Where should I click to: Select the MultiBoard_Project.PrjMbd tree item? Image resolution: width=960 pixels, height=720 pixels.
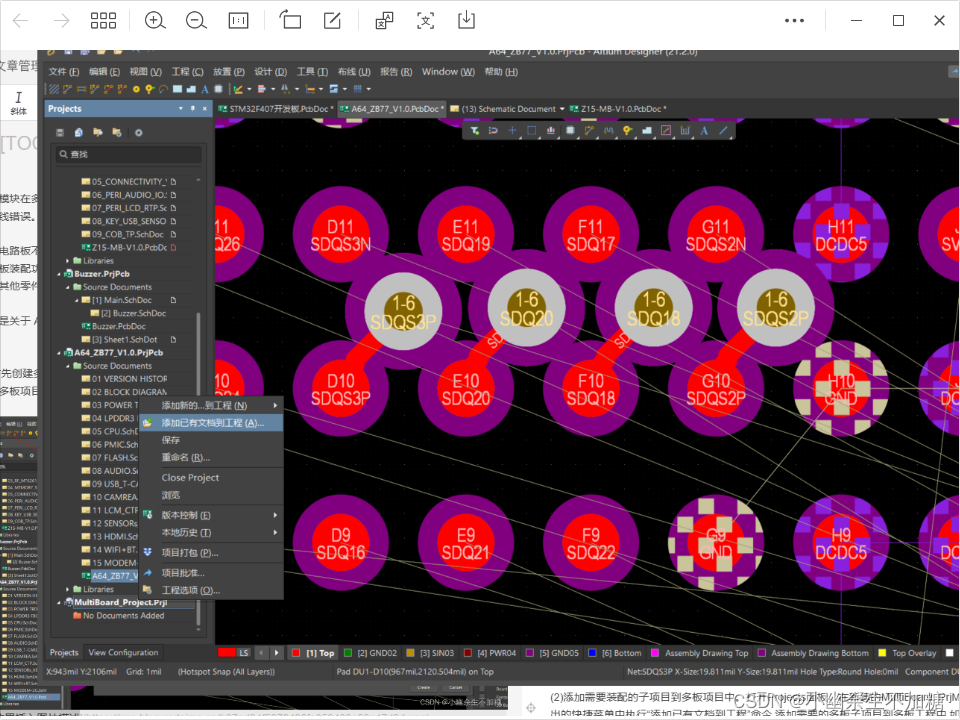click(x=119, y=603)
